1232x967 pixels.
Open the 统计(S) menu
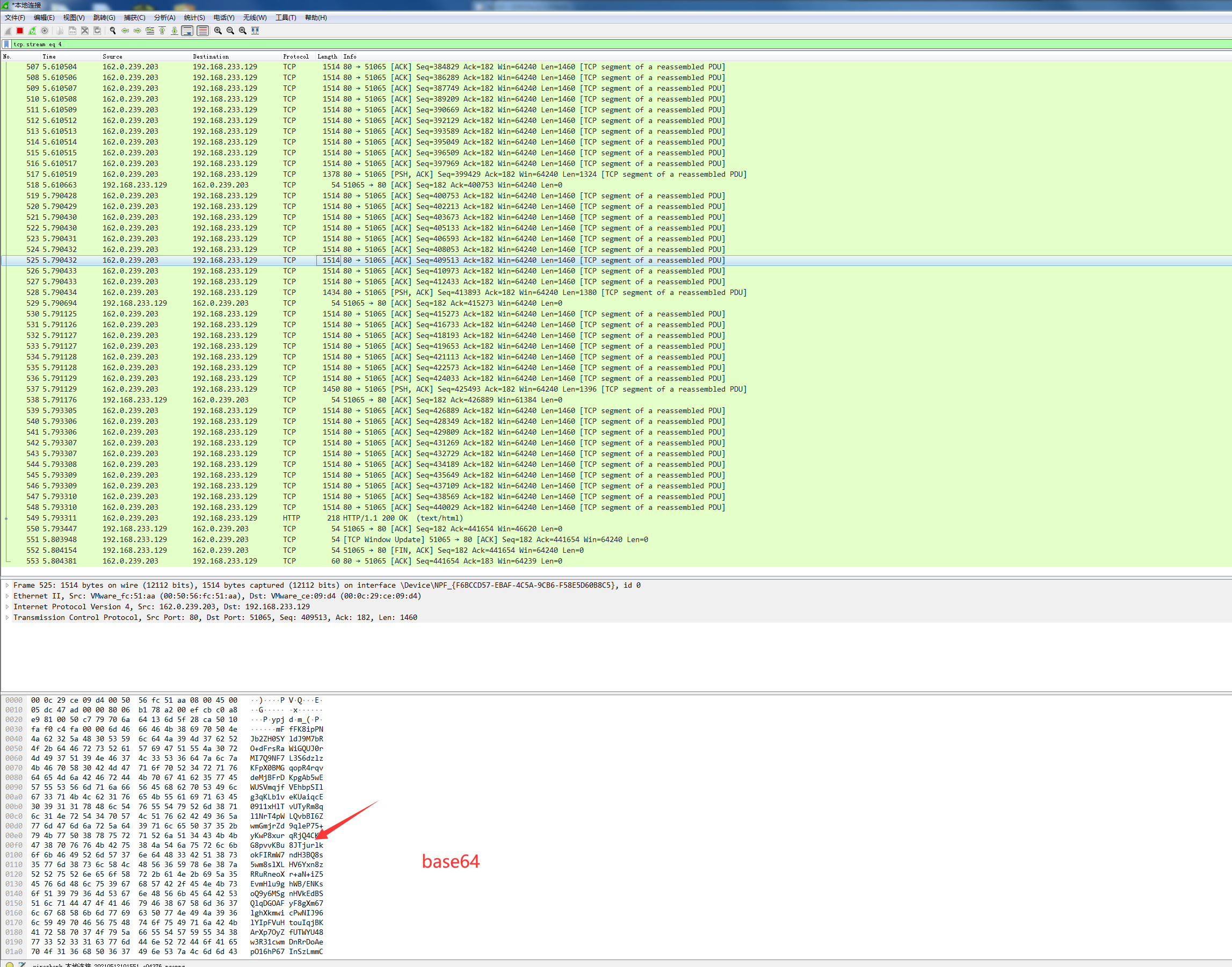click(194, 18)
